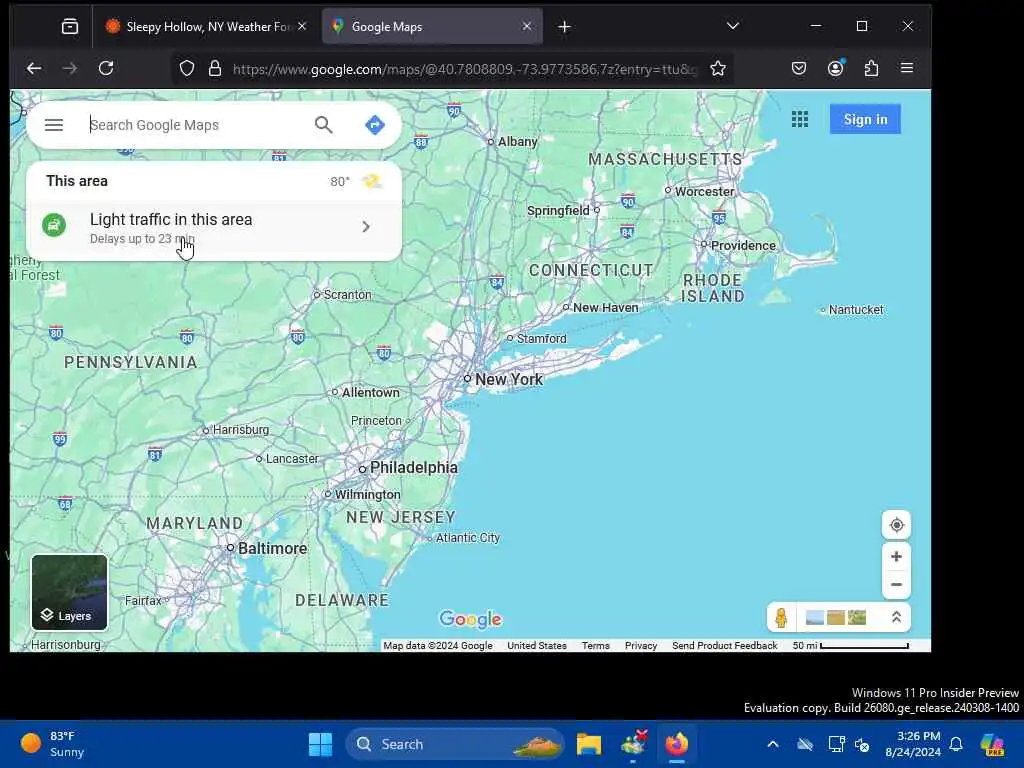Viewport: 1024px width, 768px height.
Task: Click the magnifier search icon in Maps
Action: pyautogui.click(x=323, y=125)
